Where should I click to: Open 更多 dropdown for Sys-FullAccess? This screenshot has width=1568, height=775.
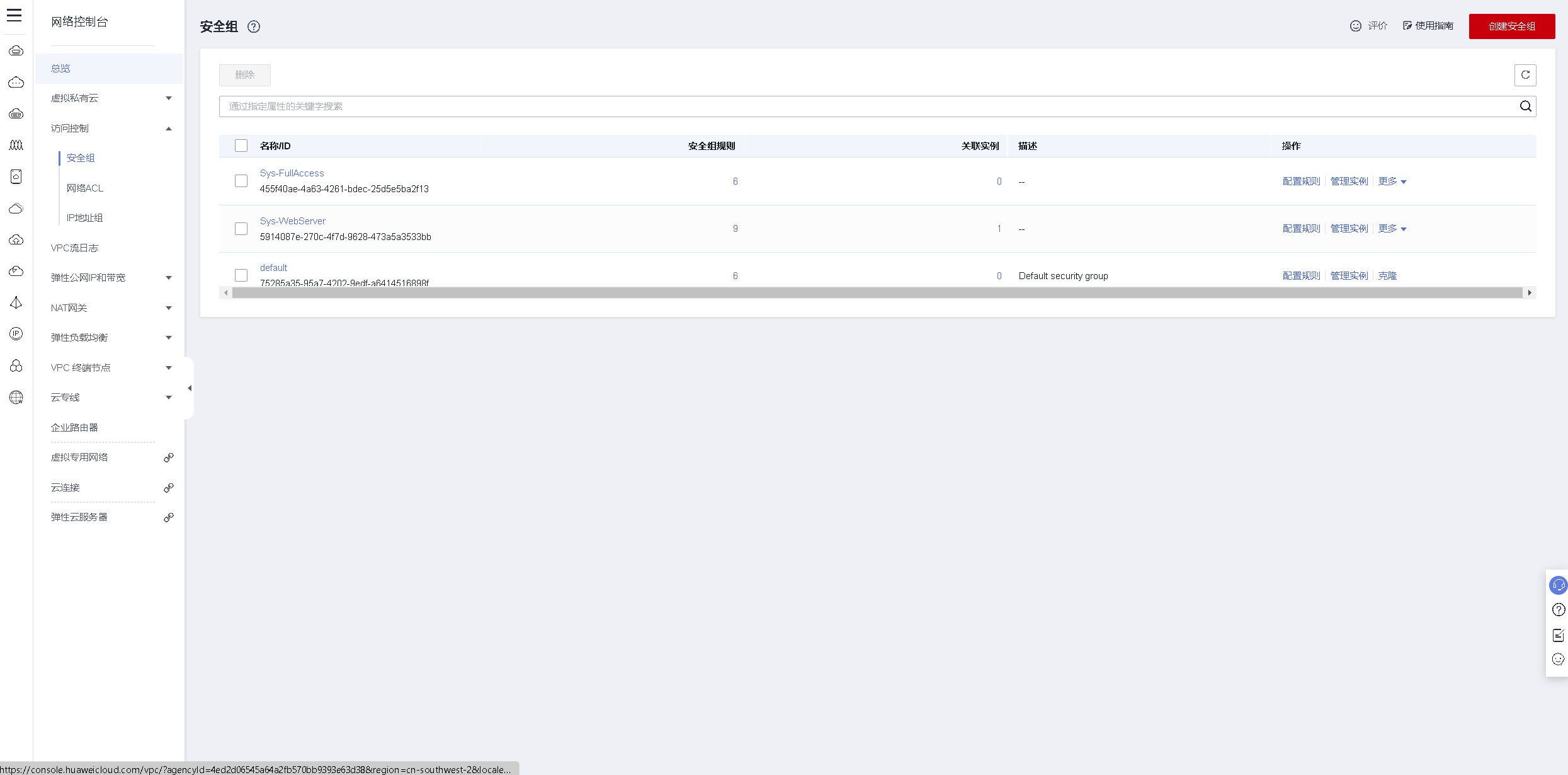point(1392,181)
